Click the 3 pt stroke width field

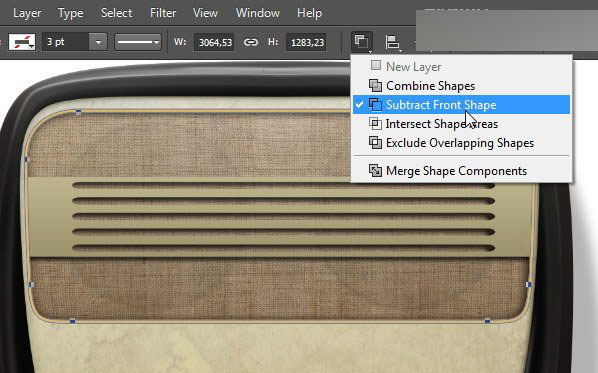(x=66, y=42)
